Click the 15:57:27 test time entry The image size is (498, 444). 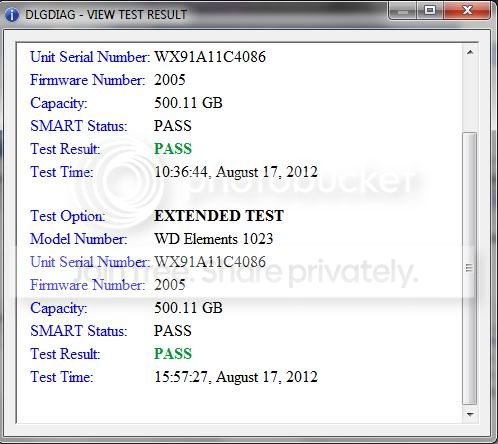click(236, 377)
